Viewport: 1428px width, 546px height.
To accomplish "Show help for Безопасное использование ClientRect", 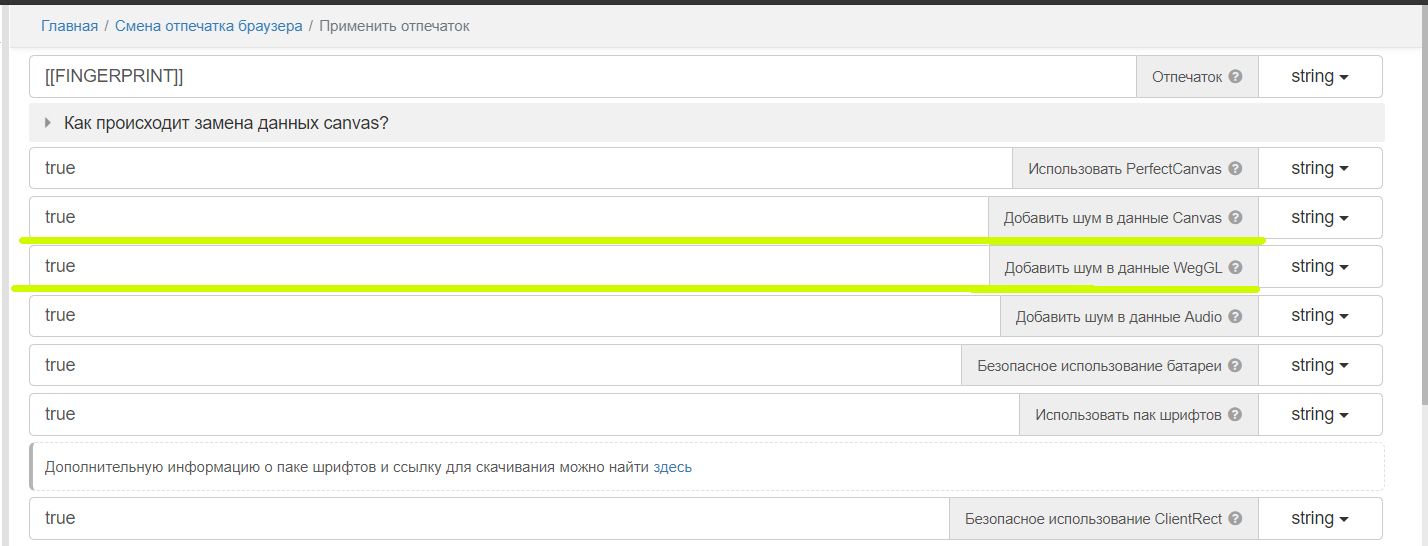I will [1235, 519].
